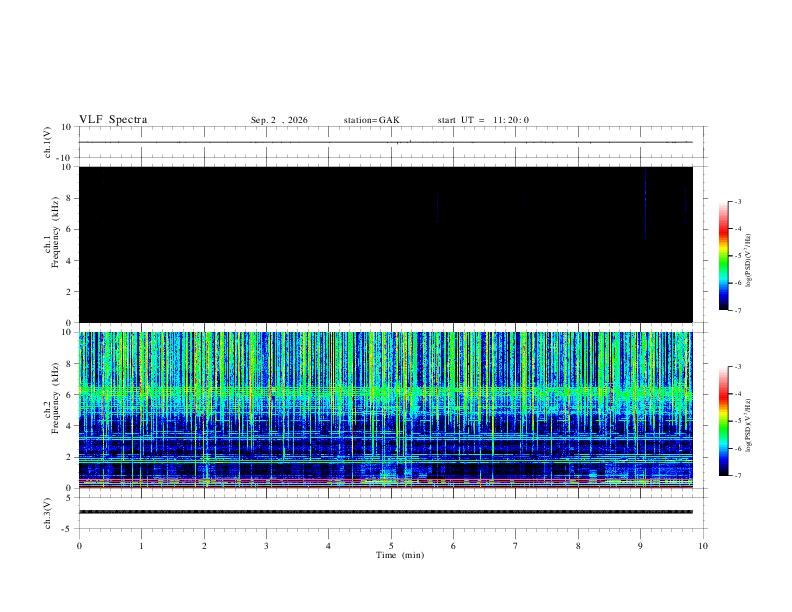The height and width of the screenshot is (612, 792).
Task: Click the bright green 6 kHz band in ch.2
Action: pyautogui.click(x=385, y=392)
